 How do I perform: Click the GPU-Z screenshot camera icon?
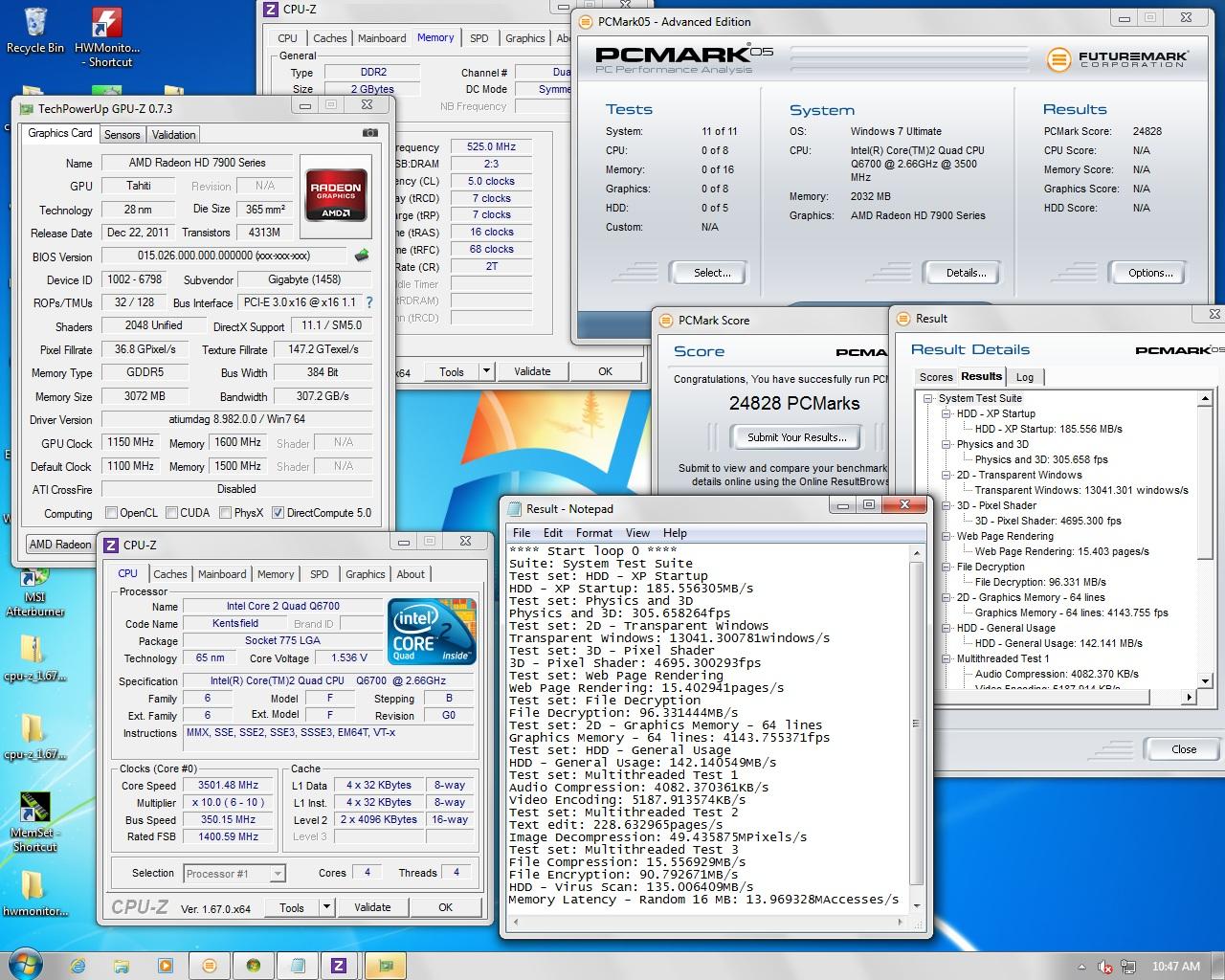(x=369, y=133)
